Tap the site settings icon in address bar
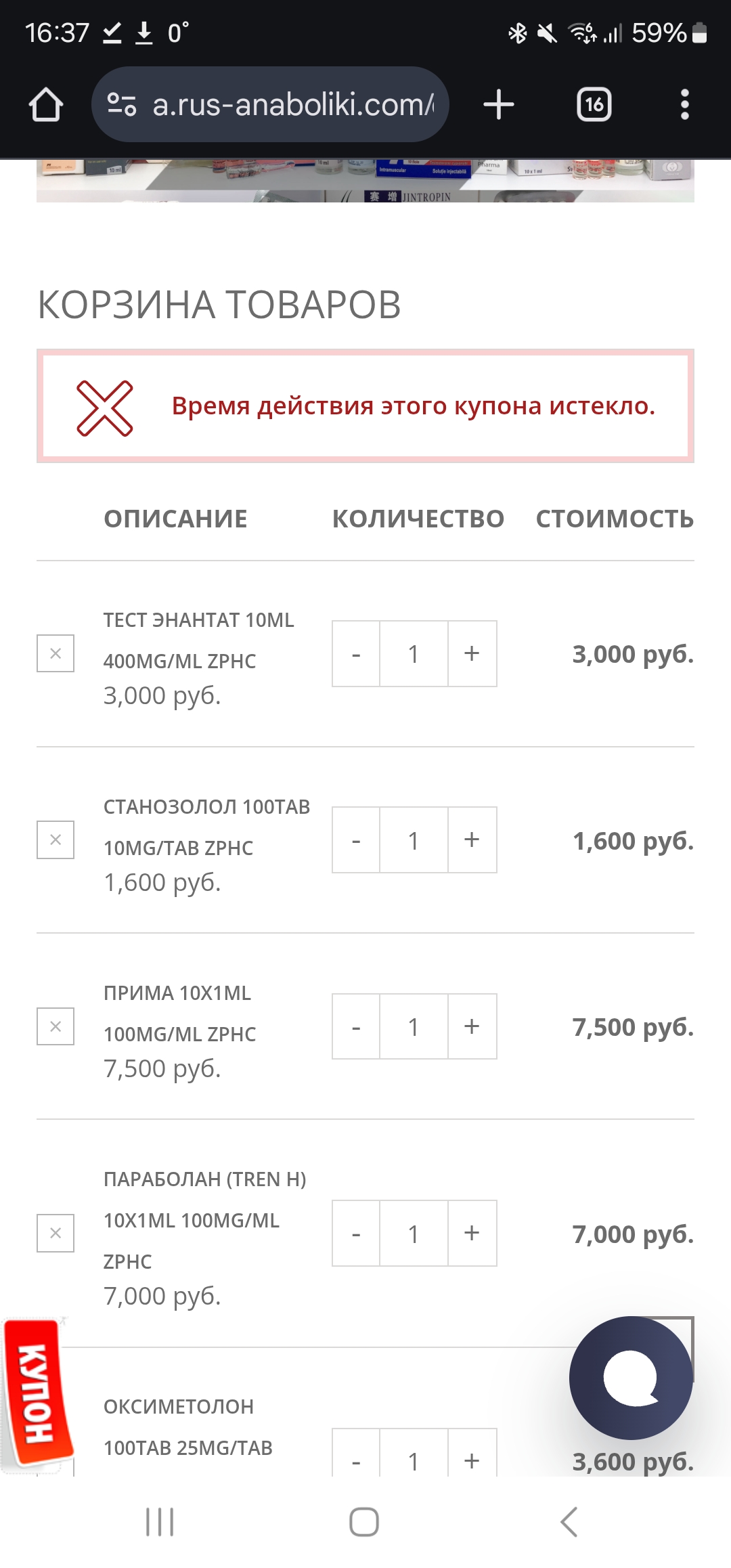 pyautogui.click(x=122, y=105)
